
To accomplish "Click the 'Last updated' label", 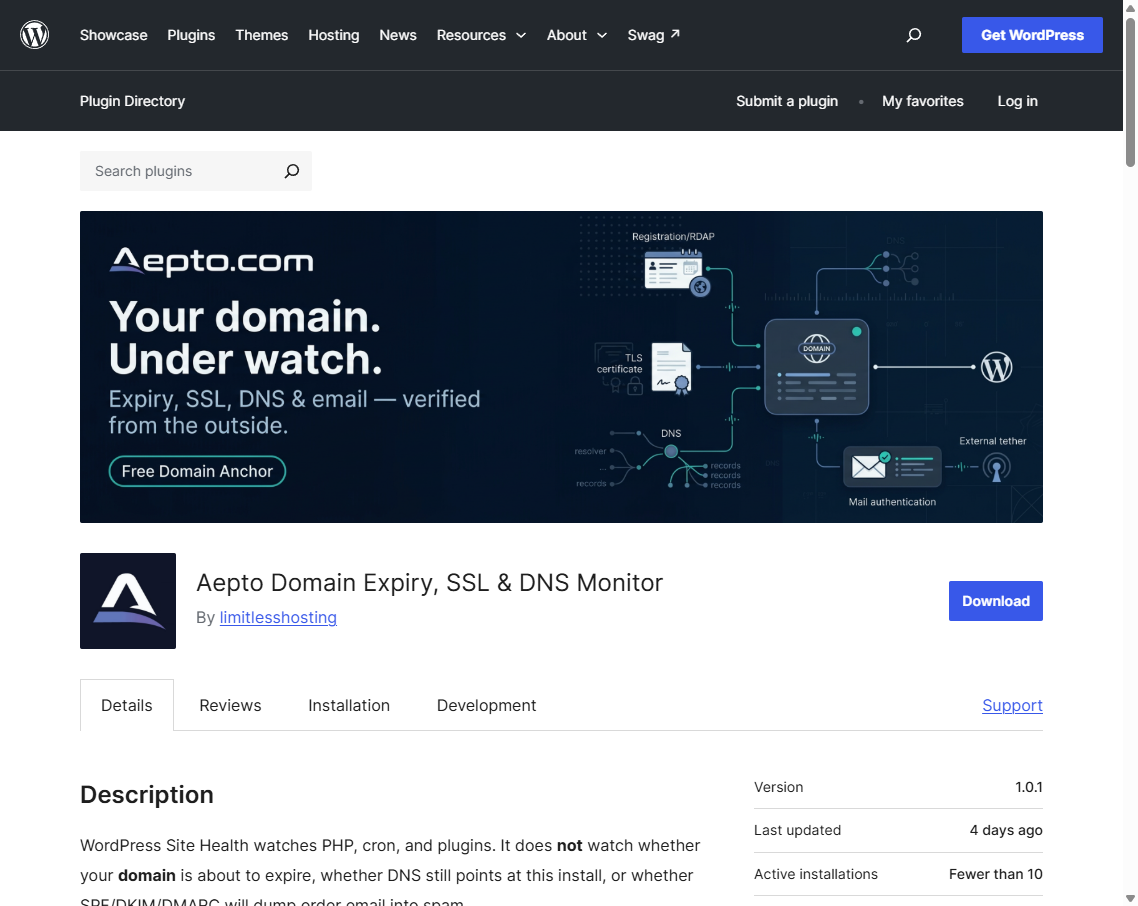I will tap(797, 830).
